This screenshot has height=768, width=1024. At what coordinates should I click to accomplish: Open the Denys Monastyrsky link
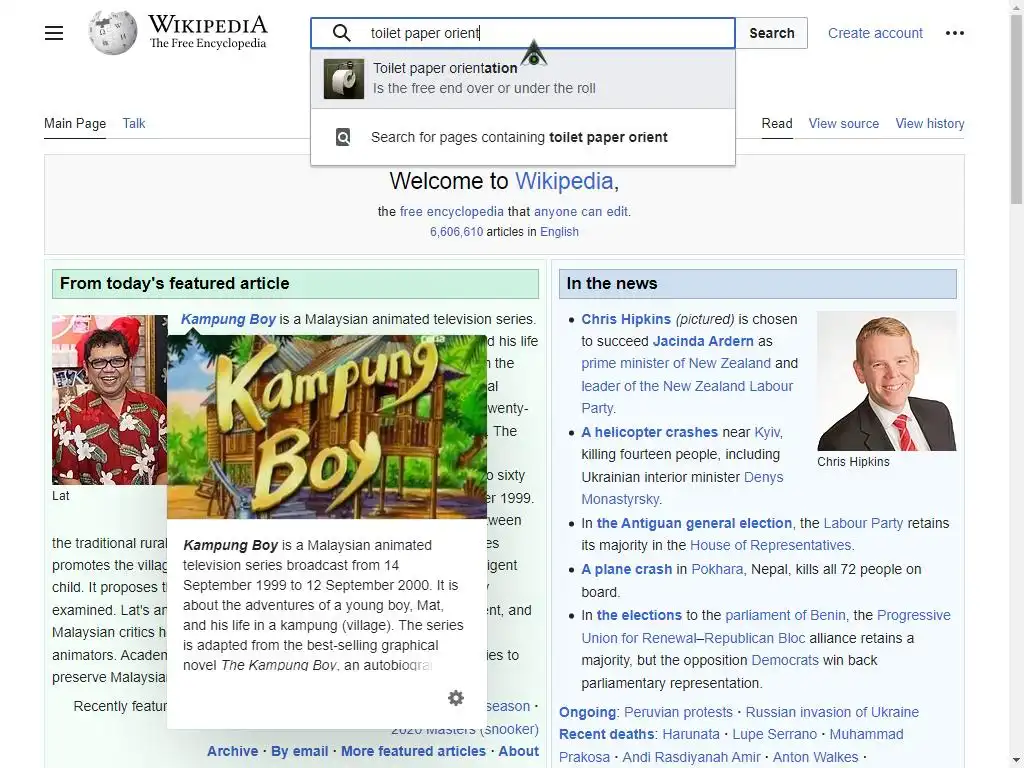click(x=682, y=488)
